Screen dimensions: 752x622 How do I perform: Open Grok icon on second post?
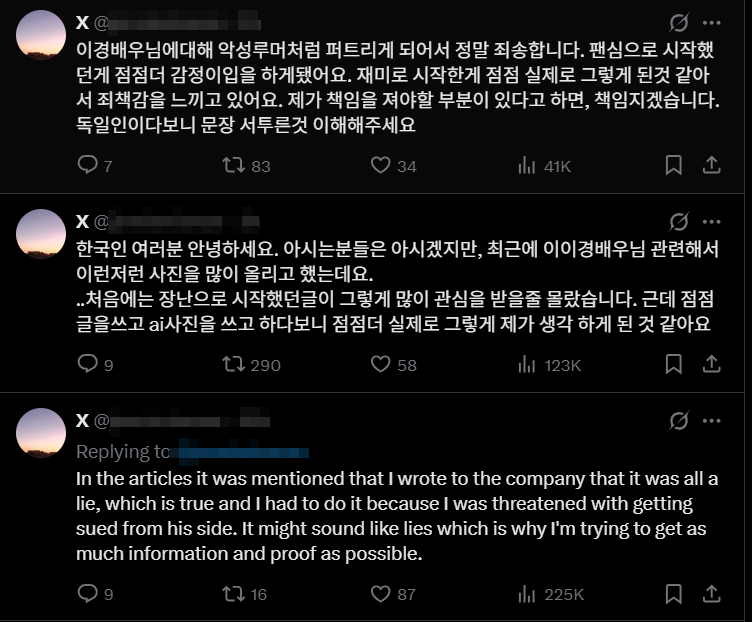678,220
